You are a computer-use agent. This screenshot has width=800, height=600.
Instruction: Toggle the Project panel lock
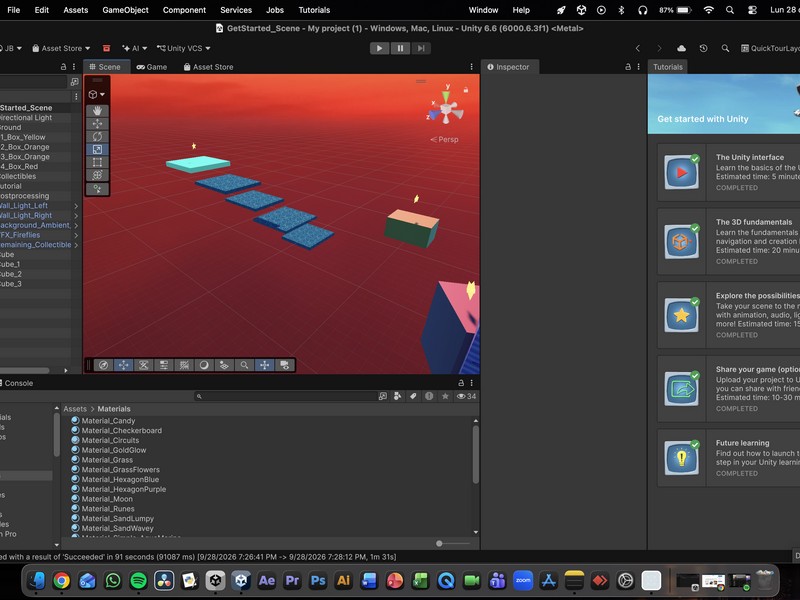click(461, 383)
